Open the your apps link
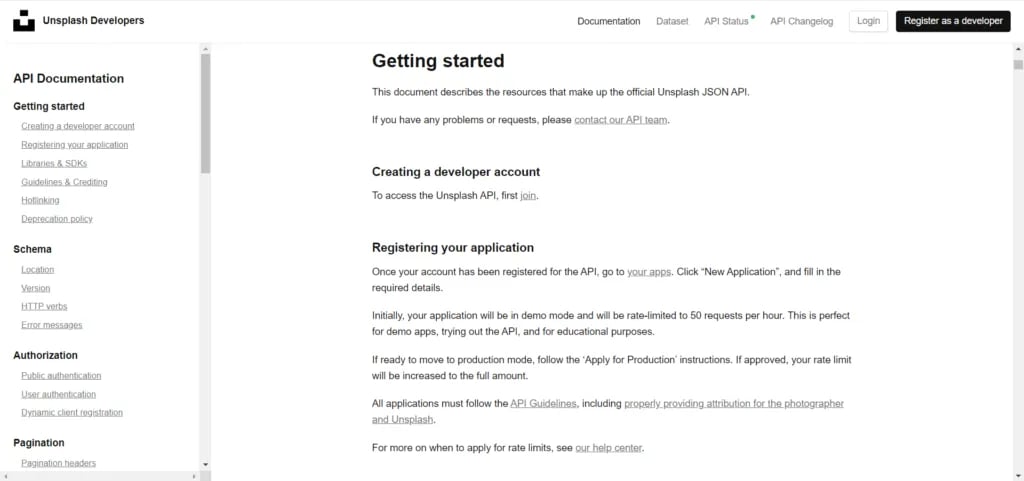Viewport: 1024px width, 481px height. coord(648,272)
